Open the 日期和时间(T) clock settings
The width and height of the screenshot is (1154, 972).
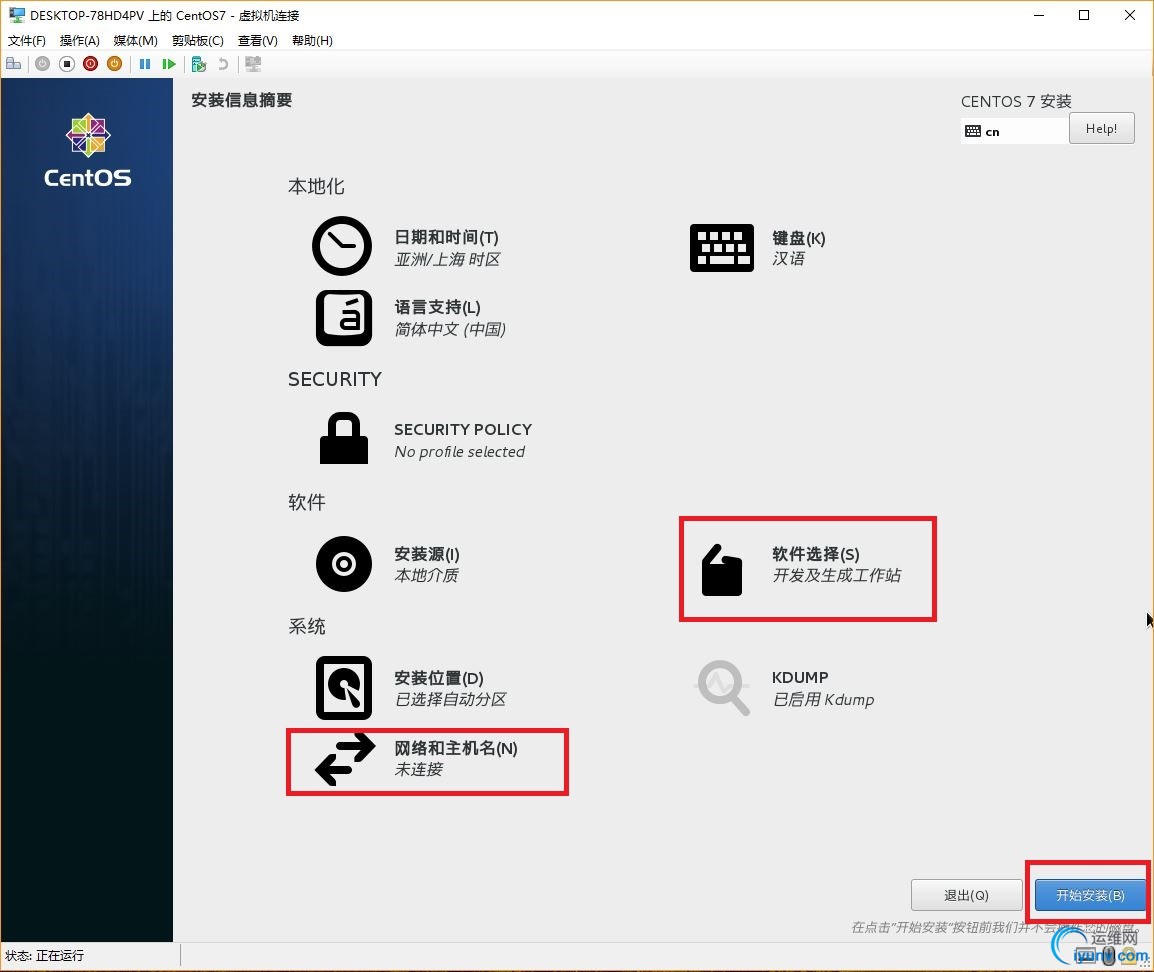(406, 246)
